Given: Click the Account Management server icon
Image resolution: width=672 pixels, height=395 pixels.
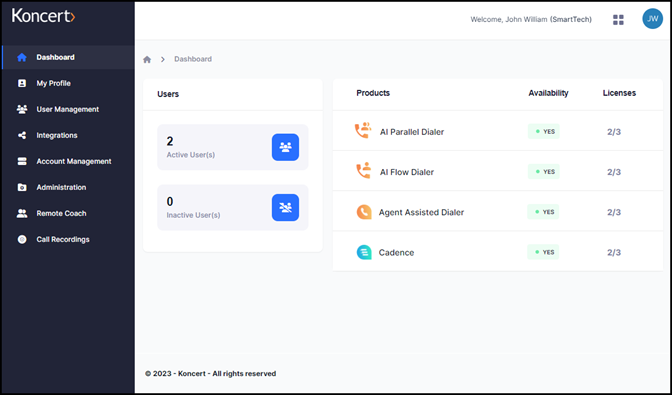Looking at the screenshot, I should (x=22, y=162).
